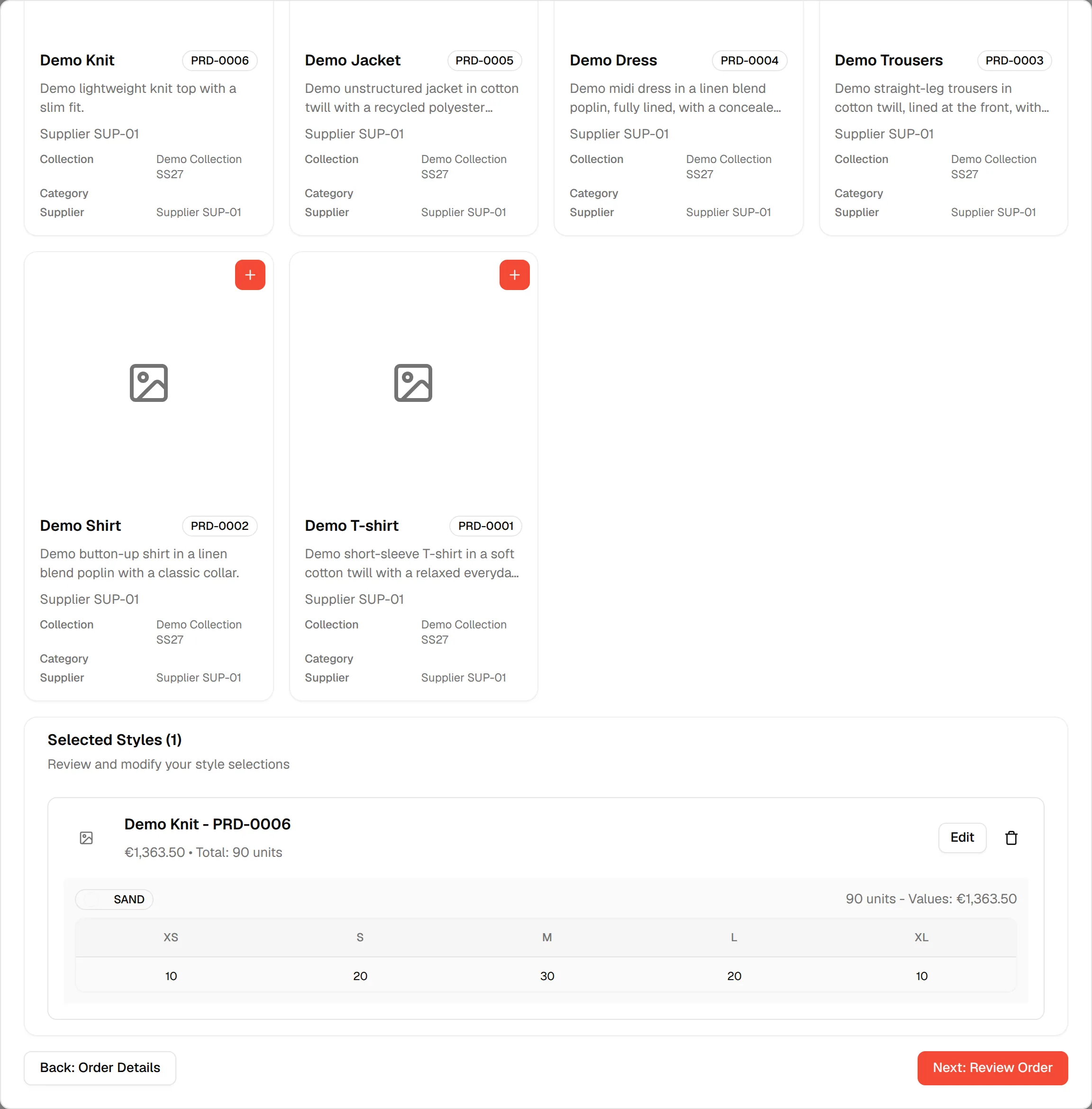Image resolution: width=1092 pixels, height=1109 pixels.
Task: Click the PRD-0005 badge
Action: (484, 60)
